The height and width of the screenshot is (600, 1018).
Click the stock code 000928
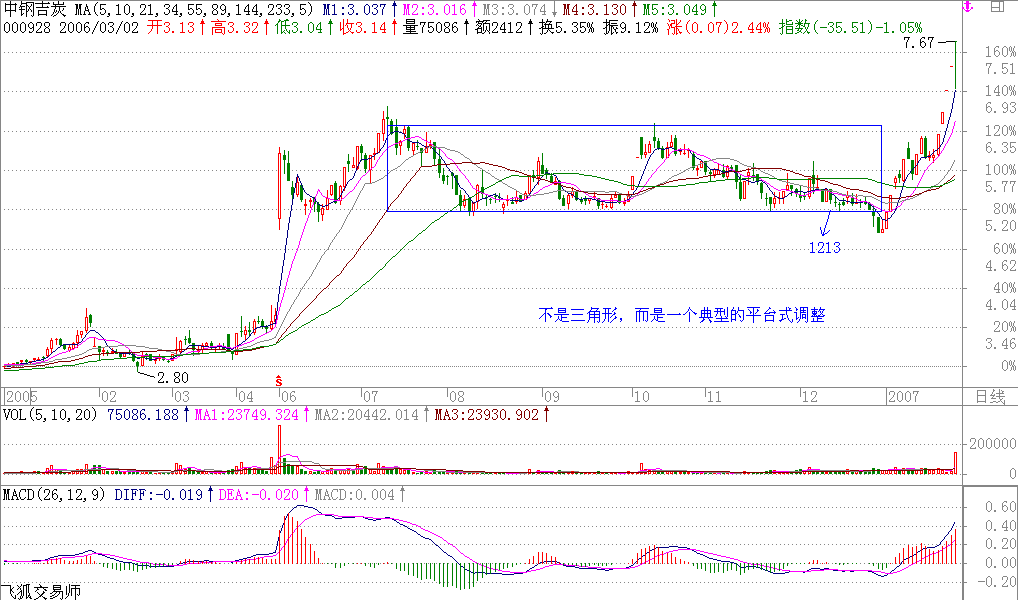point(27,28)
